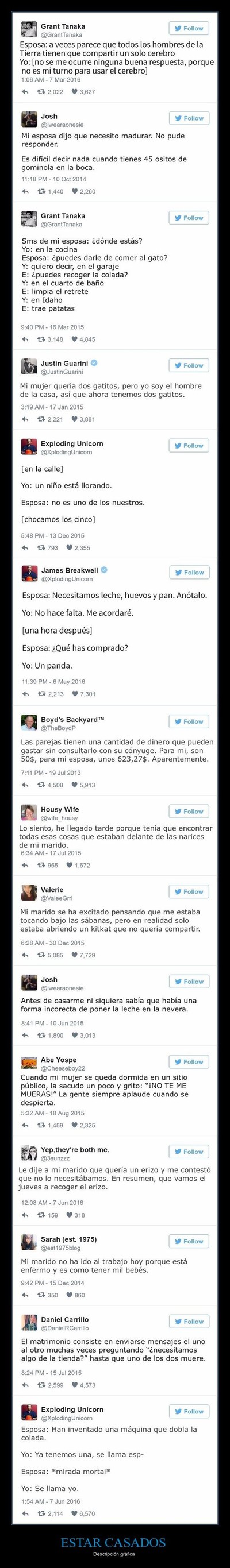Follow Justin Guarini
Image resolution: width=230 pixels, height=1568 pixels.
coord(189,365)
